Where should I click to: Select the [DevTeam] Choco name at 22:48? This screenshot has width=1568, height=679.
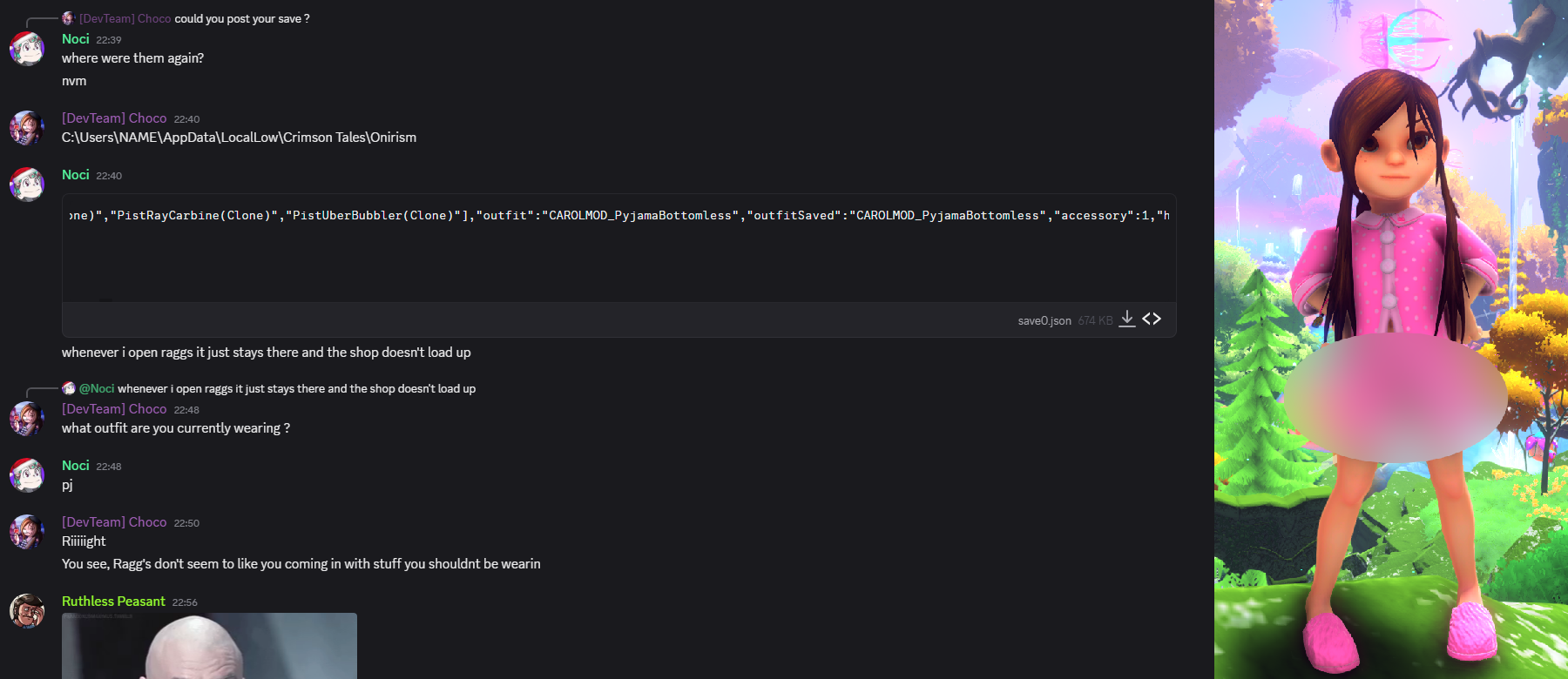(x=114, y=409)
